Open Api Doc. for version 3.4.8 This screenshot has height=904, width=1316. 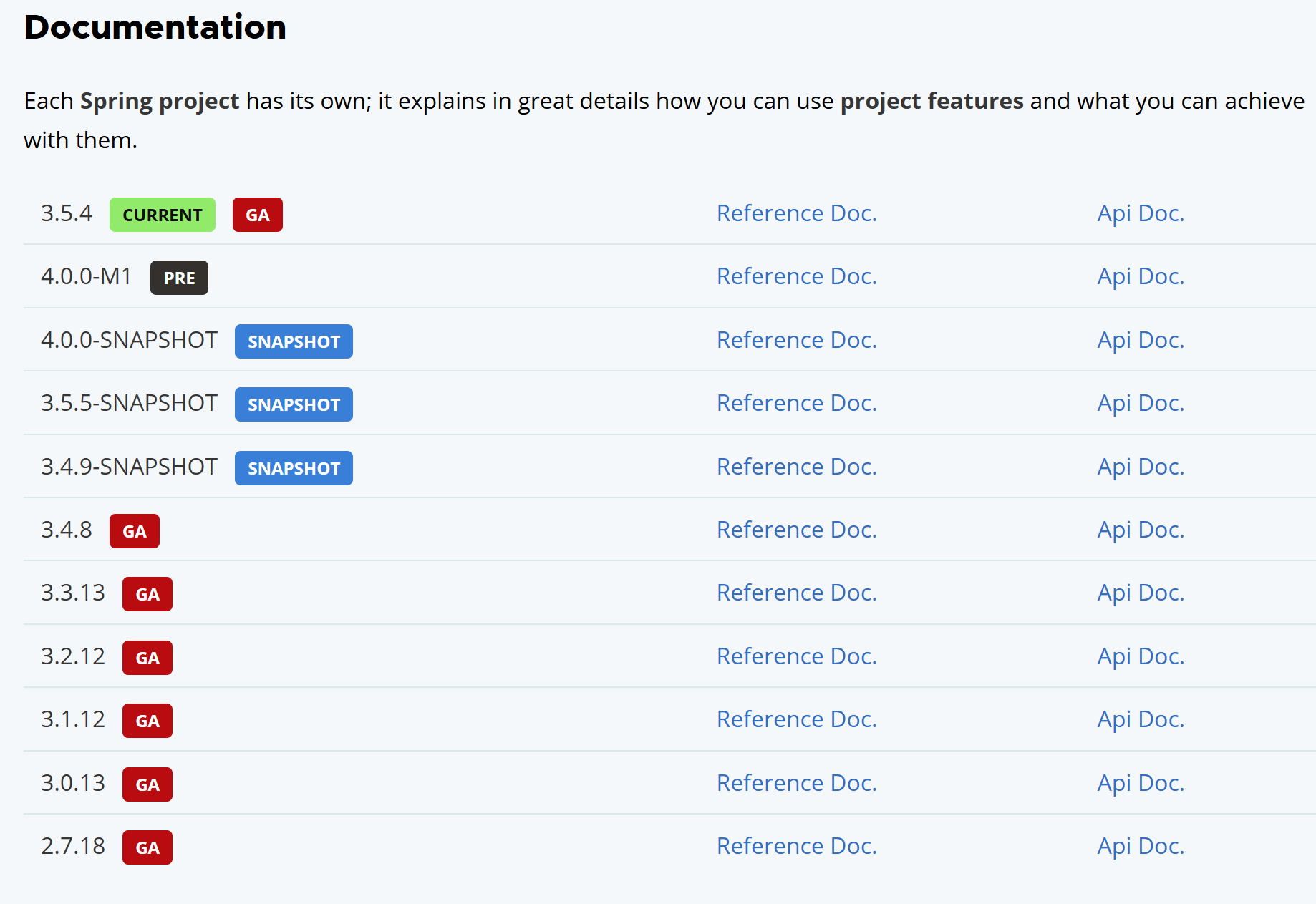pyautogui.click(x=1141, y=530)
